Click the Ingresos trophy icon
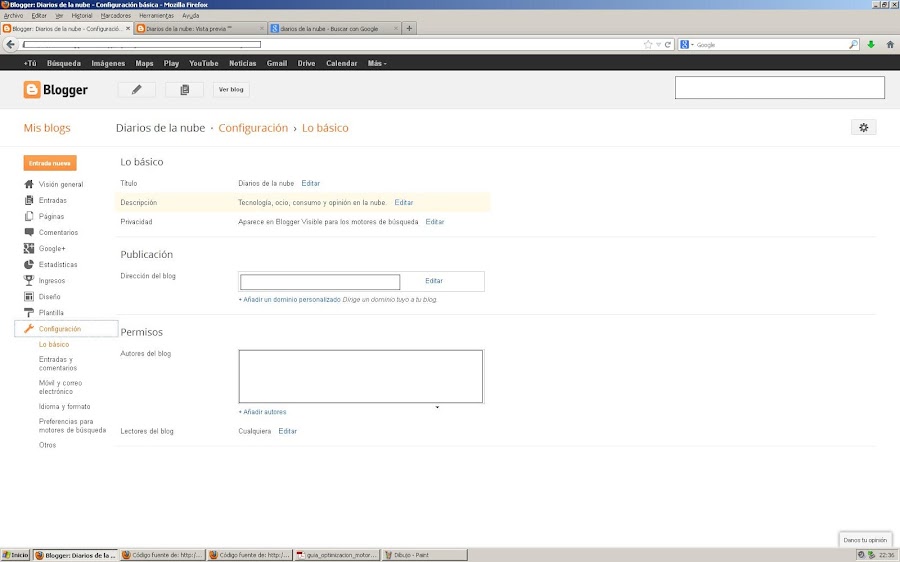Screen dimensions: 900x562 click(x=29, y=280)
